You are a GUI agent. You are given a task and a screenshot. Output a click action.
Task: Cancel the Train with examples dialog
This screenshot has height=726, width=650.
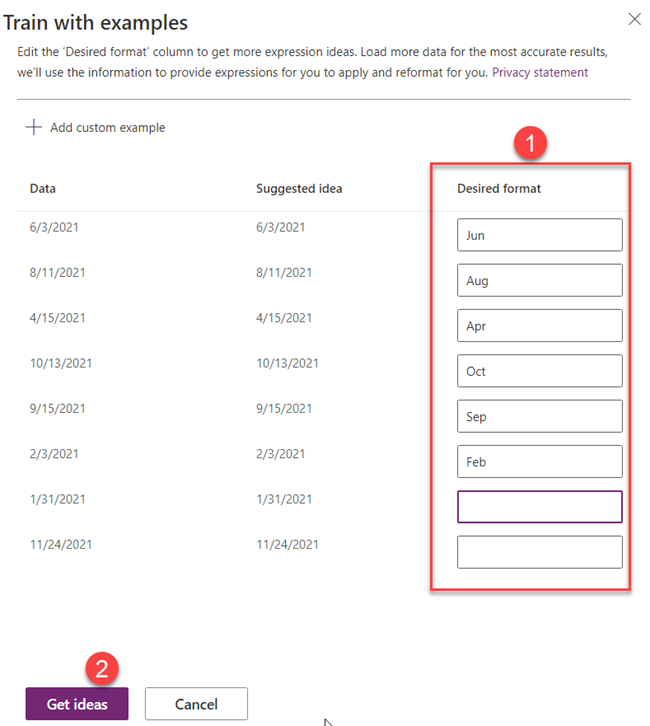pyautogui.click(x=196, y=704)
